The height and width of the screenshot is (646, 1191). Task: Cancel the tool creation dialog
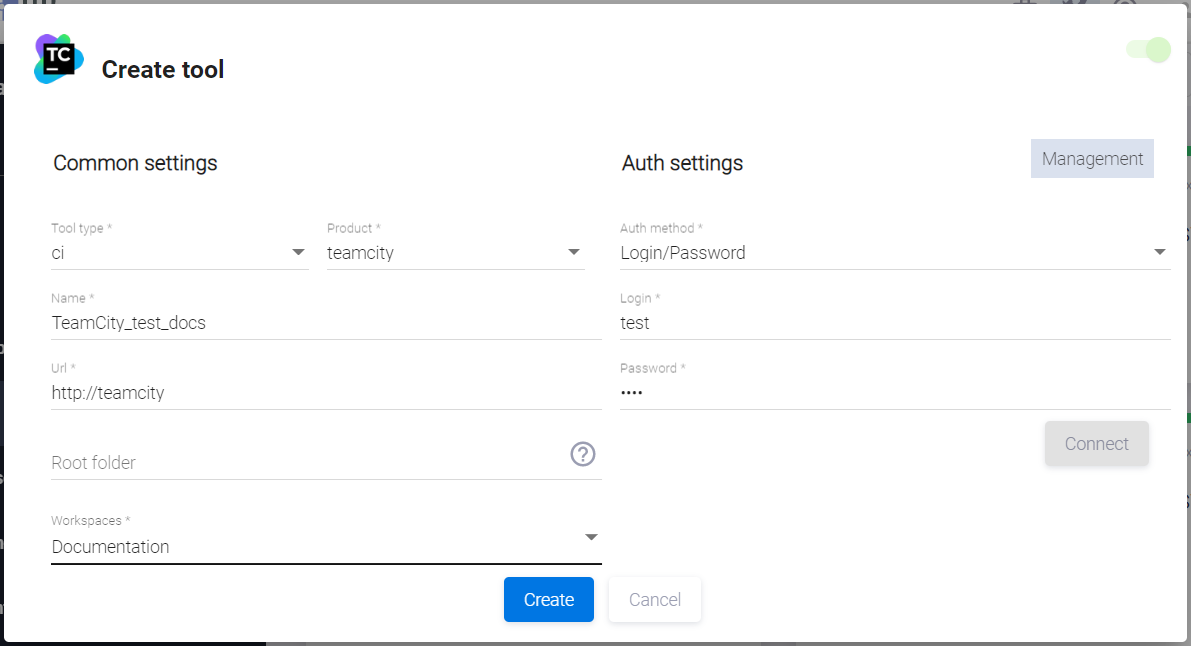point(655,600)
